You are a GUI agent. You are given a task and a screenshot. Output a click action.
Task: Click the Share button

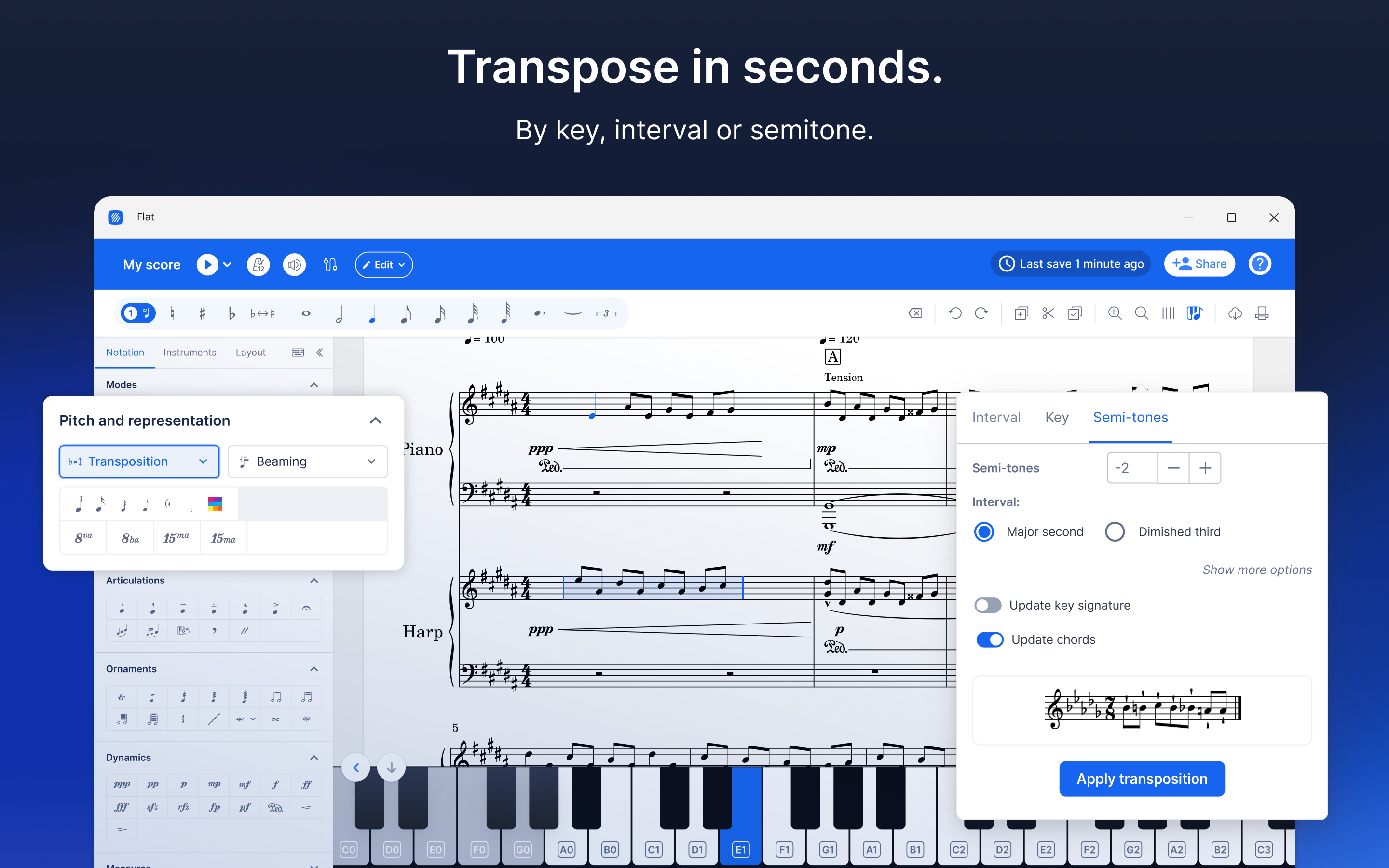1199,264
